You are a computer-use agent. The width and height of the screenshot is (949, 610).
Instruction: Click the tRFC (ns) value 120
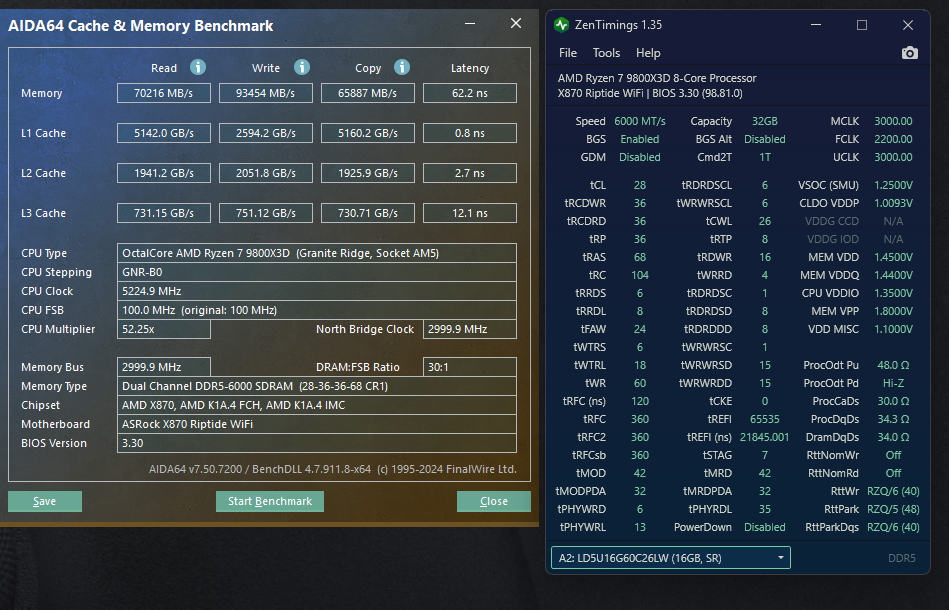(640, 401)
